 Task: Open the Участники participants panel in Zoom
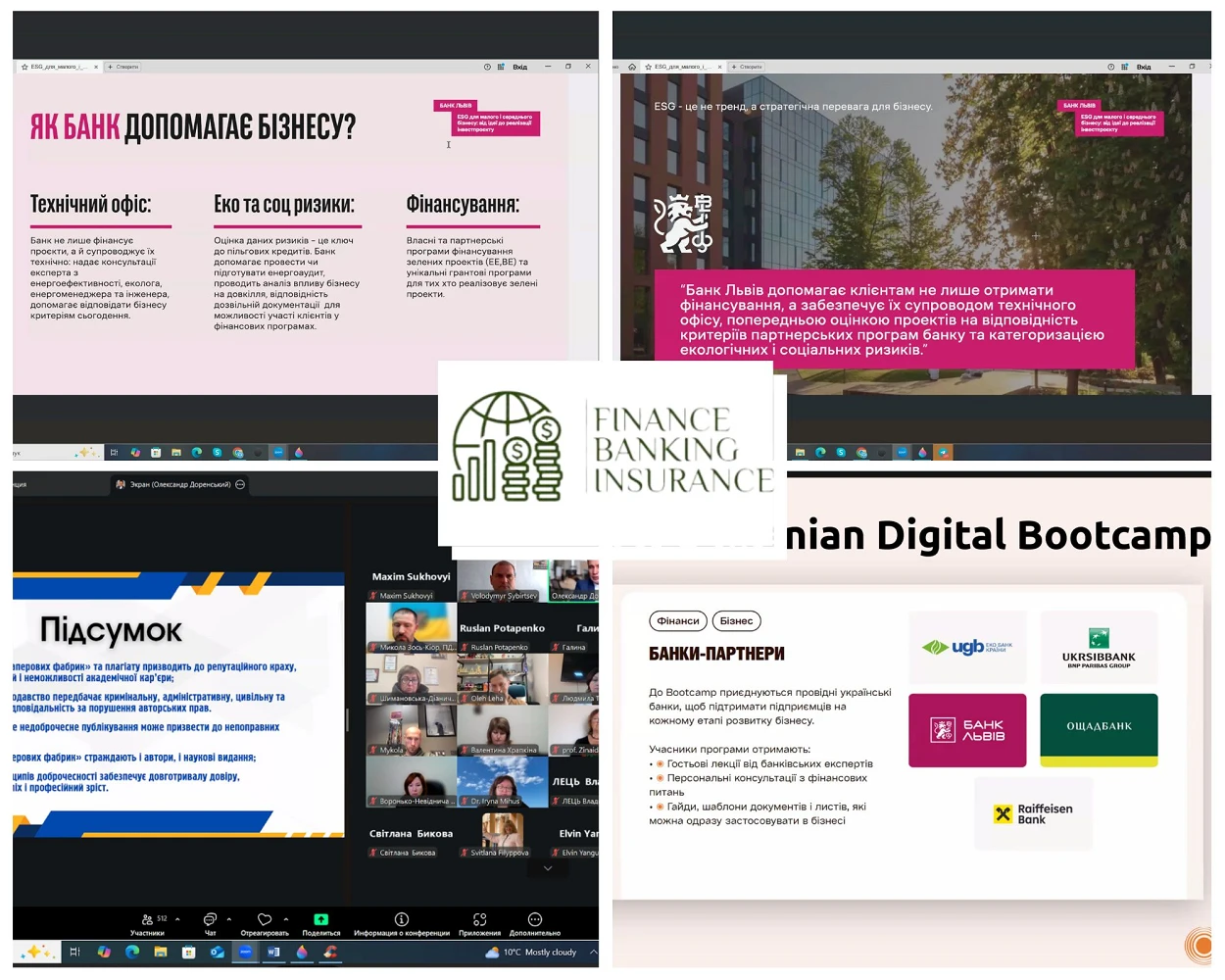pyautogui.click(x=147, y=919)
